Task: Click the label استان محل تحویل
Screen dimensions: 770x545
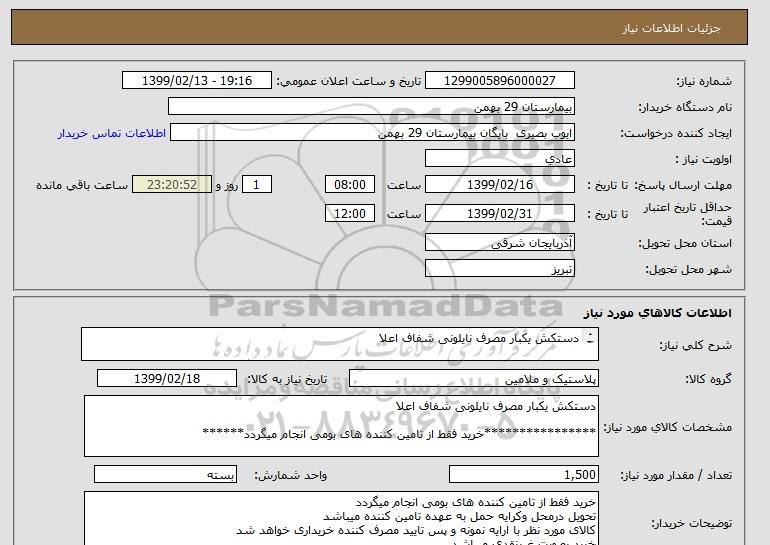Action: tap(685, 243)
